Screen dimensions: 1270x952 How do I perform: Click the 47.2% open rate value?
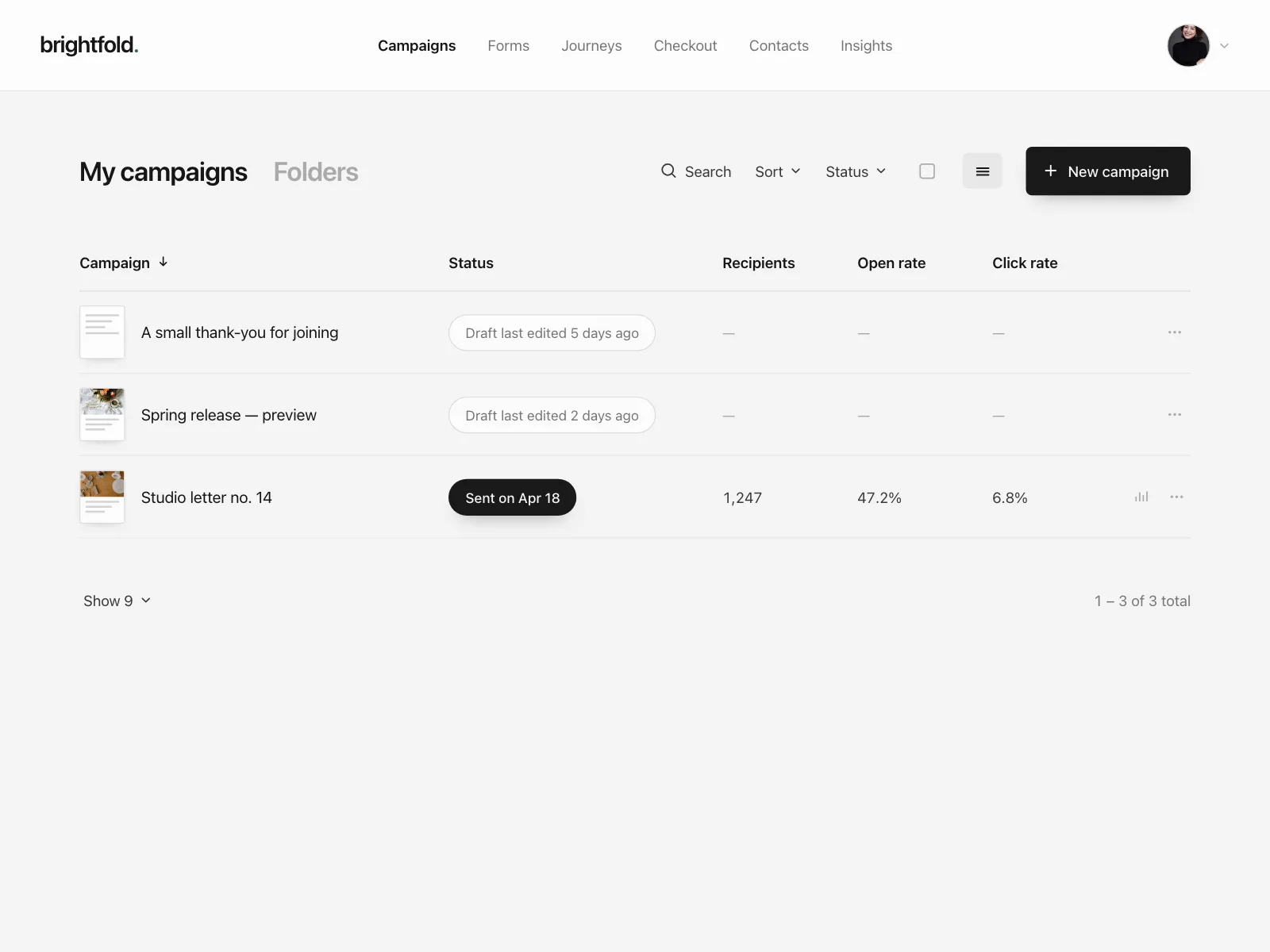coord(879,497)
